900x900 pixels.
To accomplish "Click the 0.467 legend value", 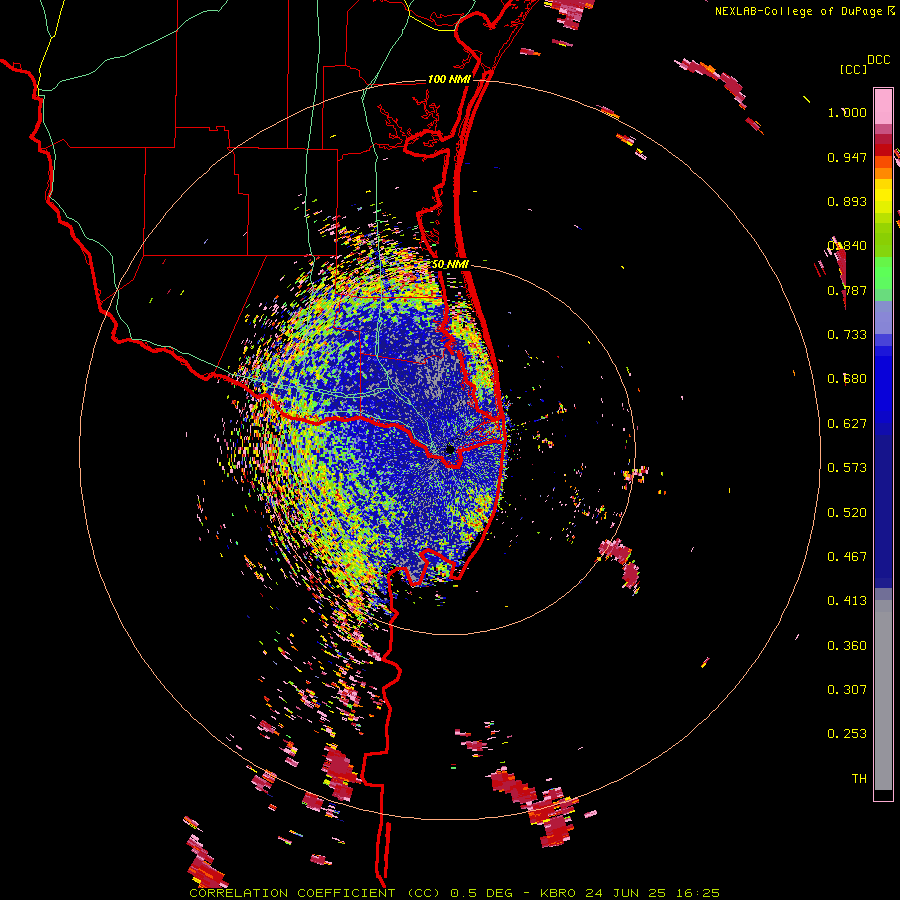I will (x=847, y=556).
